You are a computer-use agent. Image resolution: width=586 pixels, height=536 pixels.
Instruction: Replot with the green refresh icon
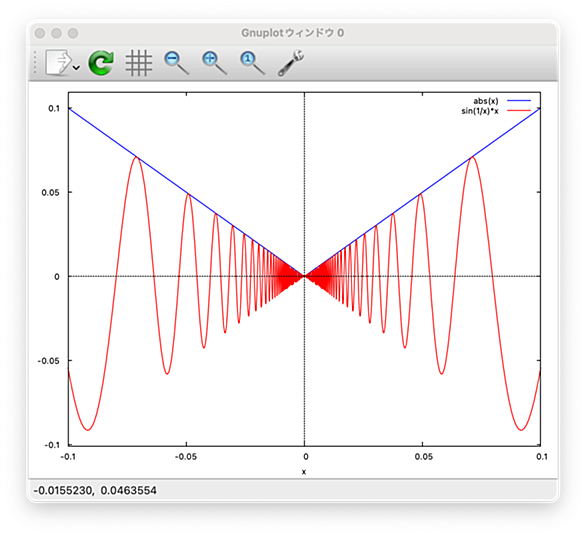pos(101,63)
